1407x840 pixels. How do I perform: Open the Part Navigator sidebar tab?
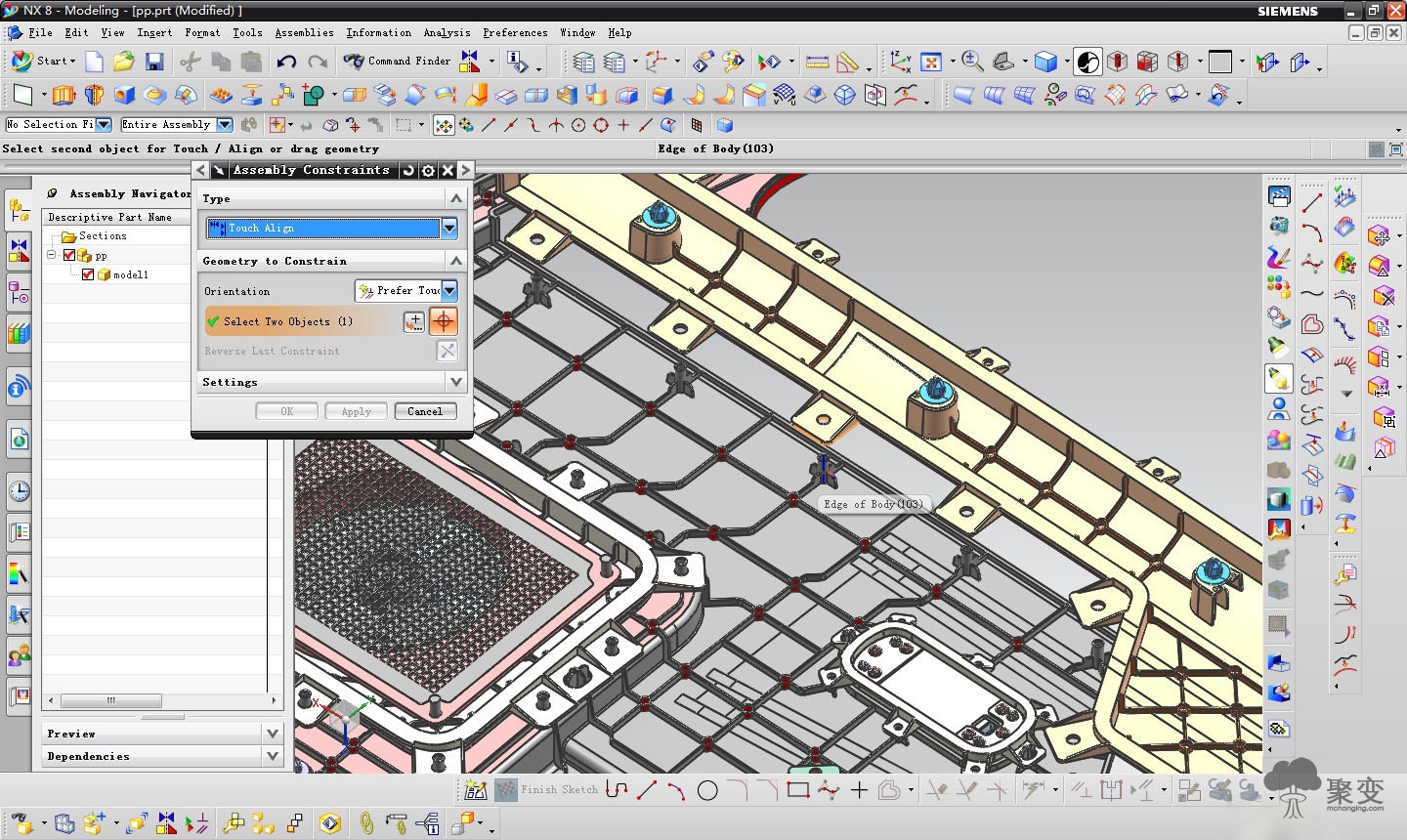tap(19, 292)
